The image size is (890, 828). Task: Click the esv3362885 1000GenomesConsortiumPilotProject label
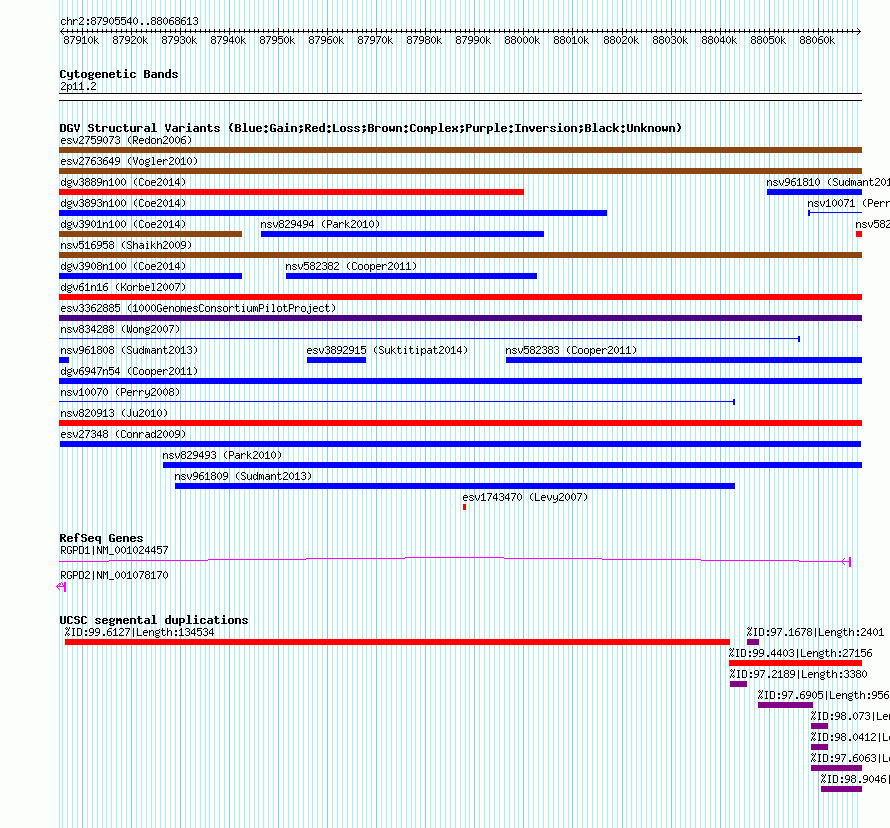[x=198, y=308]
